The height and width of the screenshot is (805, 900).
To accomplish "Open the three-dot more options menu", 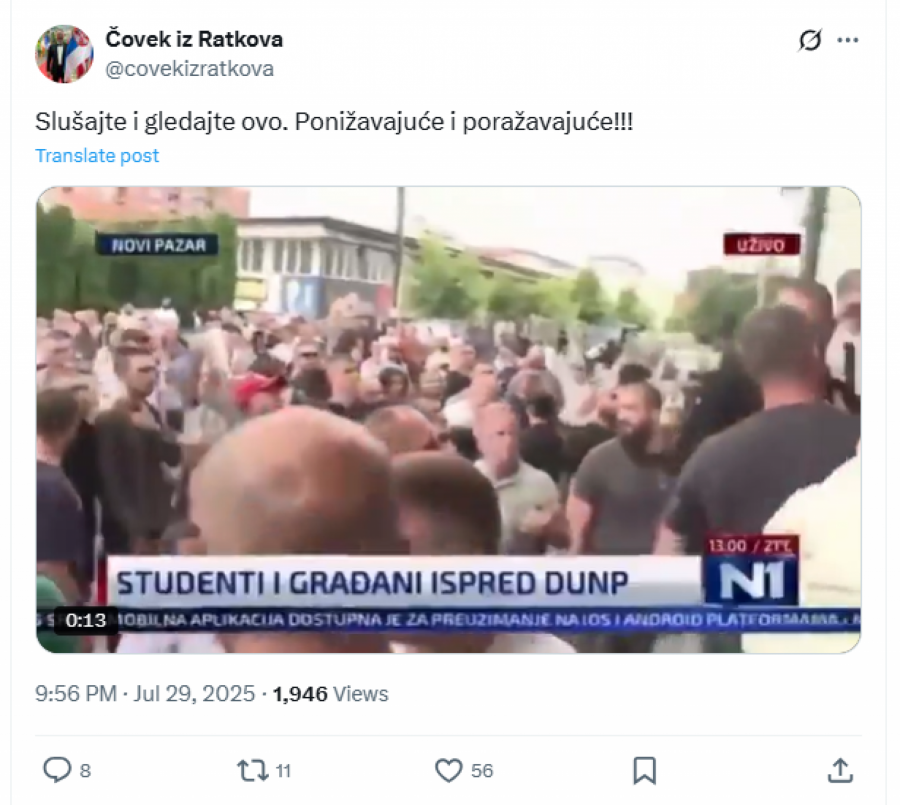I will pyautogui.click(x=848, y=40).
